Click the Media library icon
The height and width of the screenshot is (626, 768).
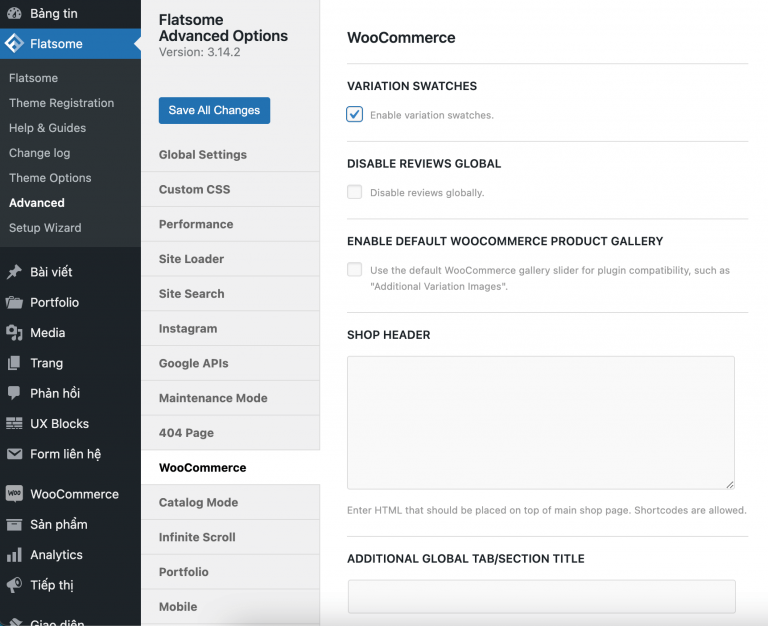14,333
